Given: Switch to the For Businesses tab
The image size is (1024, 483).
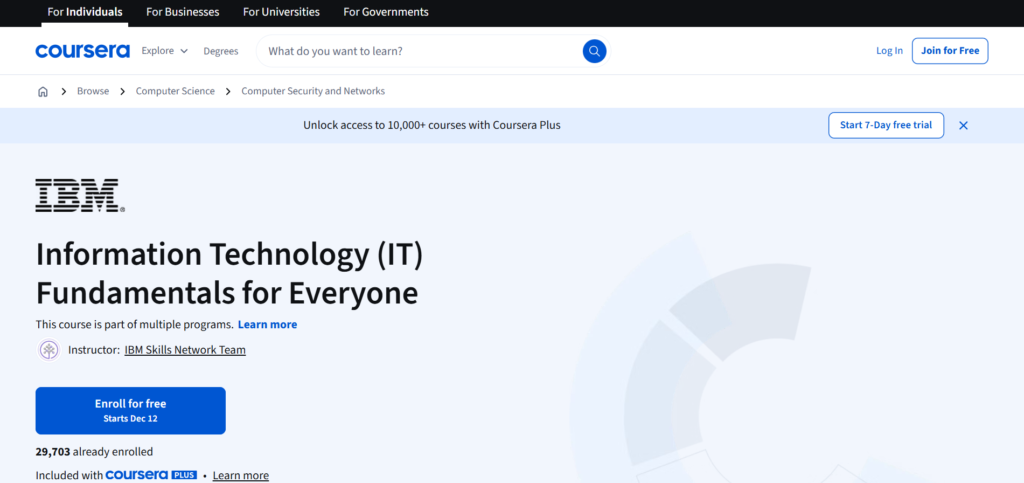Looking at the screenshot, I should click(183, 12).
